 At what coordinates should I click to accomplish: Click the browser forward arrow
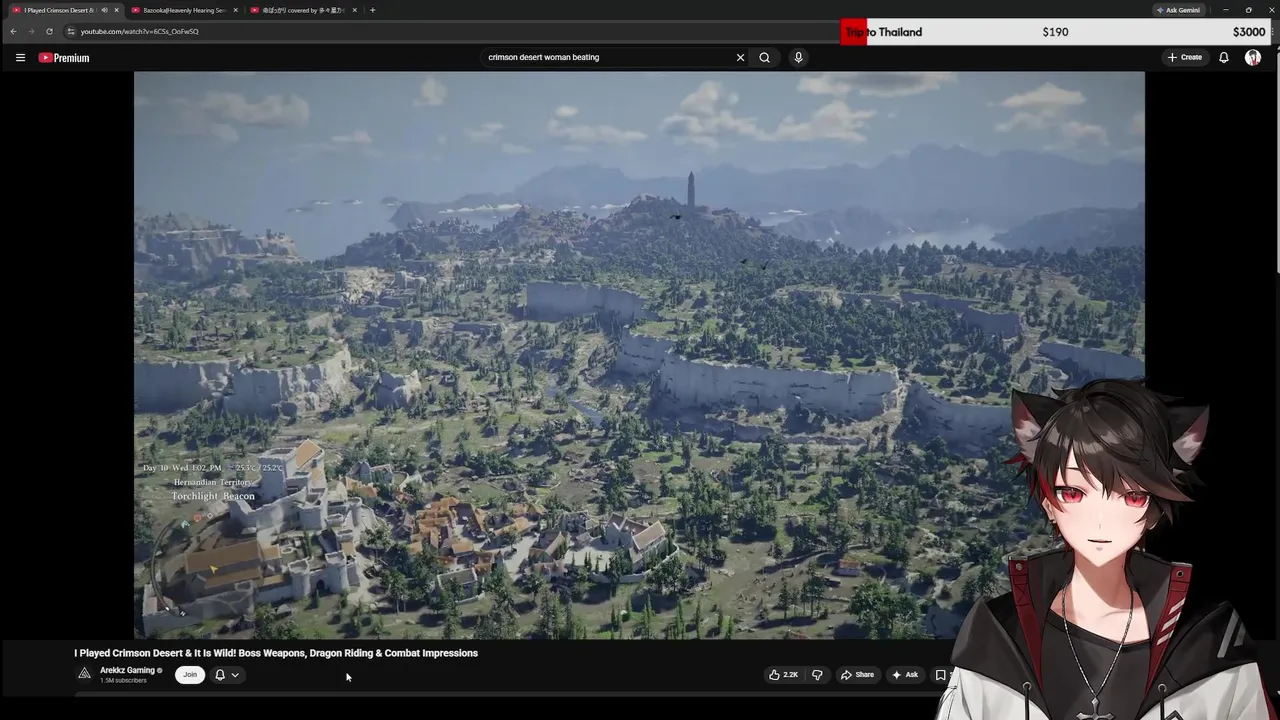pos(31,31)
